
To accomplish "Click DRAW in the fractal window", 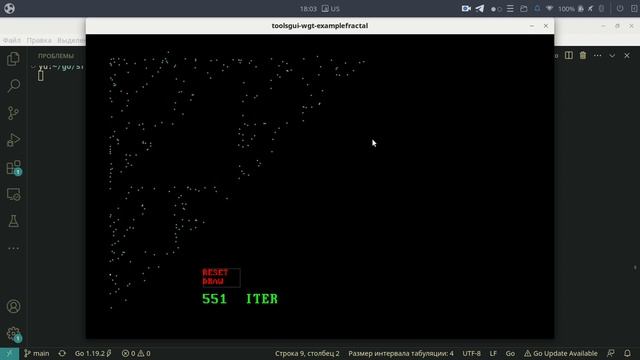I will [213, 281].
